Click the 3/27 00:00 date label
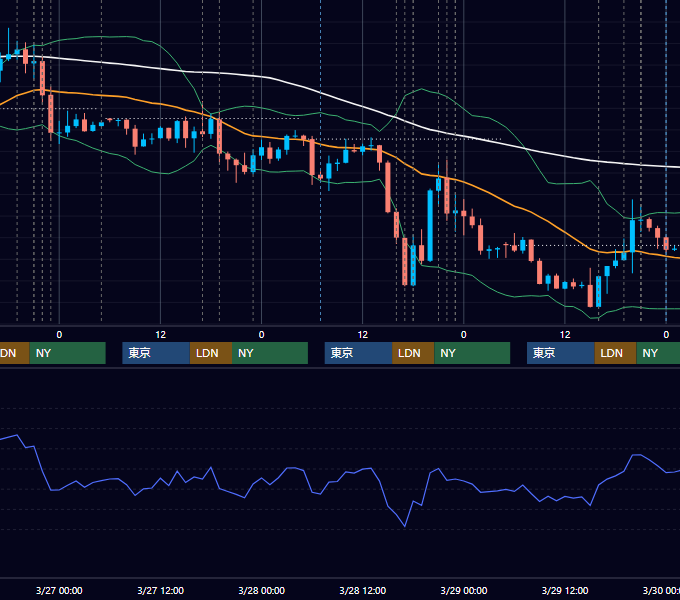 [59, 590]
